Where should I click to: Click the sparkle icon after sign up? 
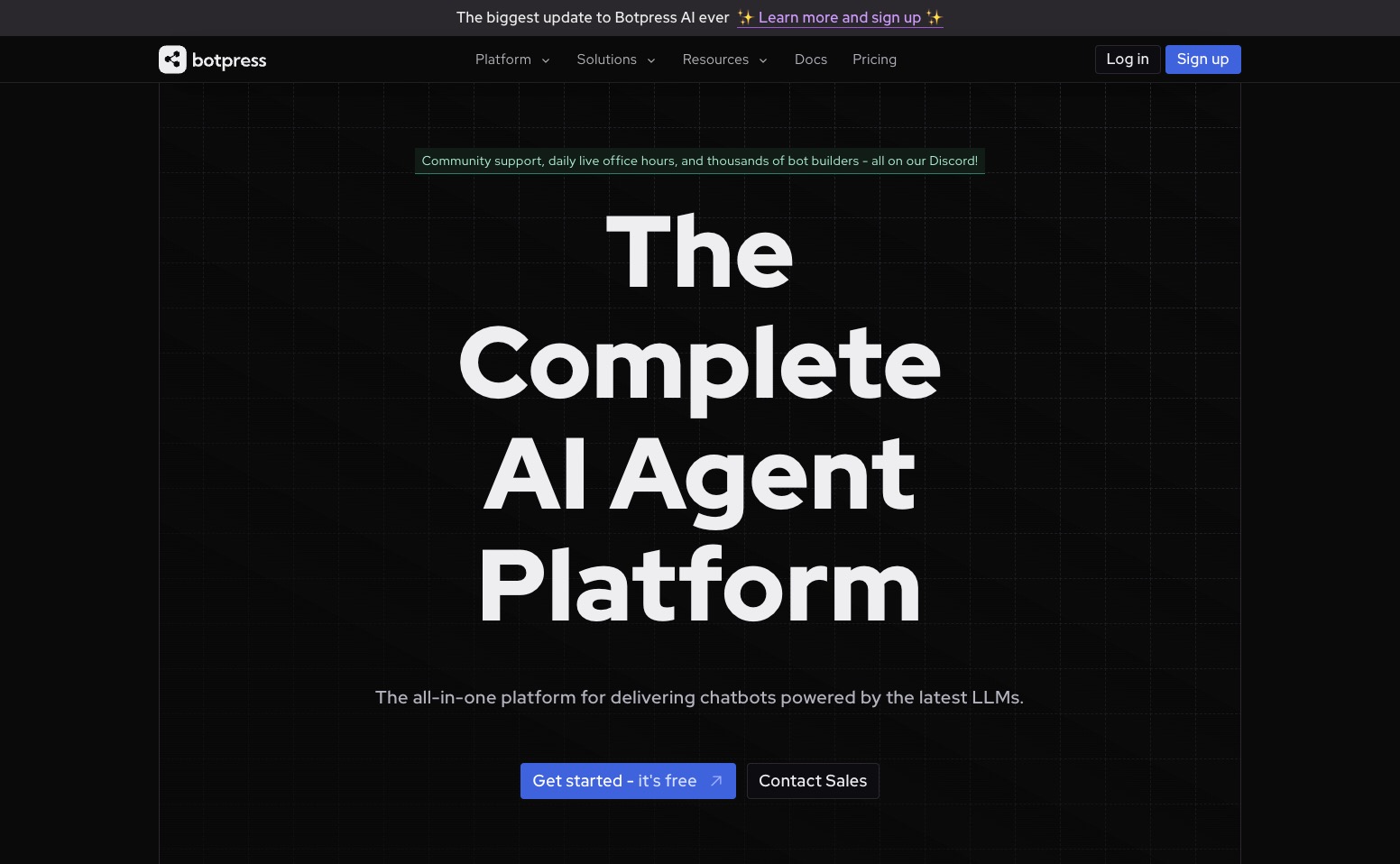(x=934, y=17)
